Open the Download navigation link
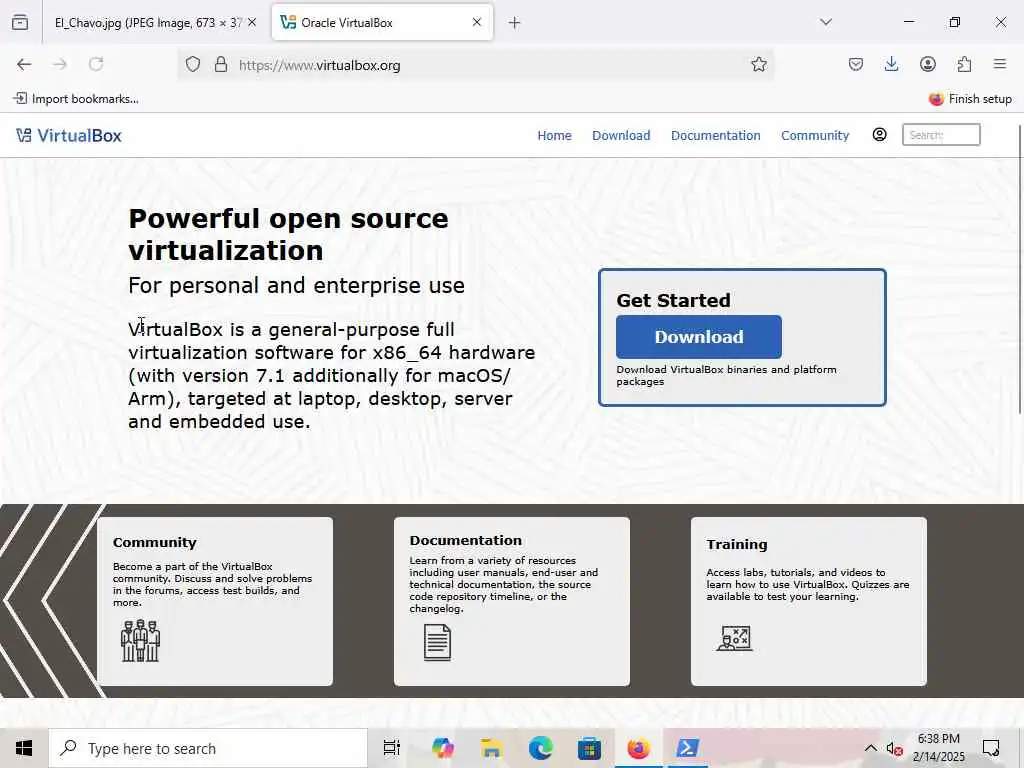1024x768 pixels. click(x=621, y=135)
